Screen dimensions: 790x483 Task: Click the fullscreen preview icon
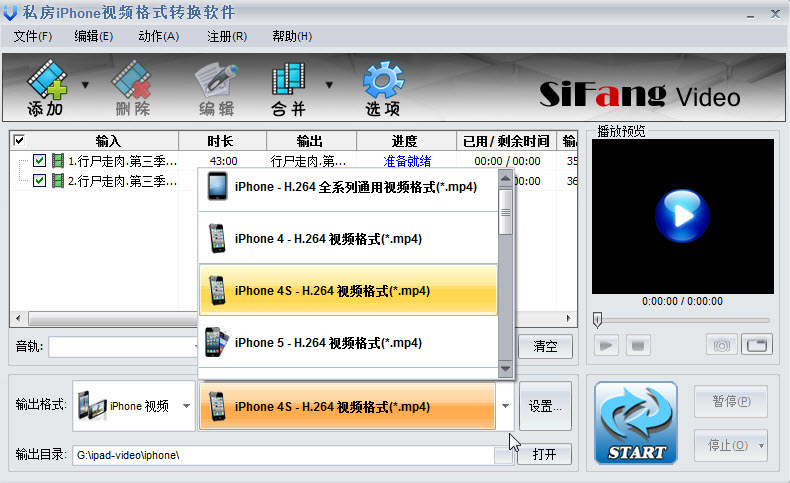pyautogui.click(x=757, y=346)
